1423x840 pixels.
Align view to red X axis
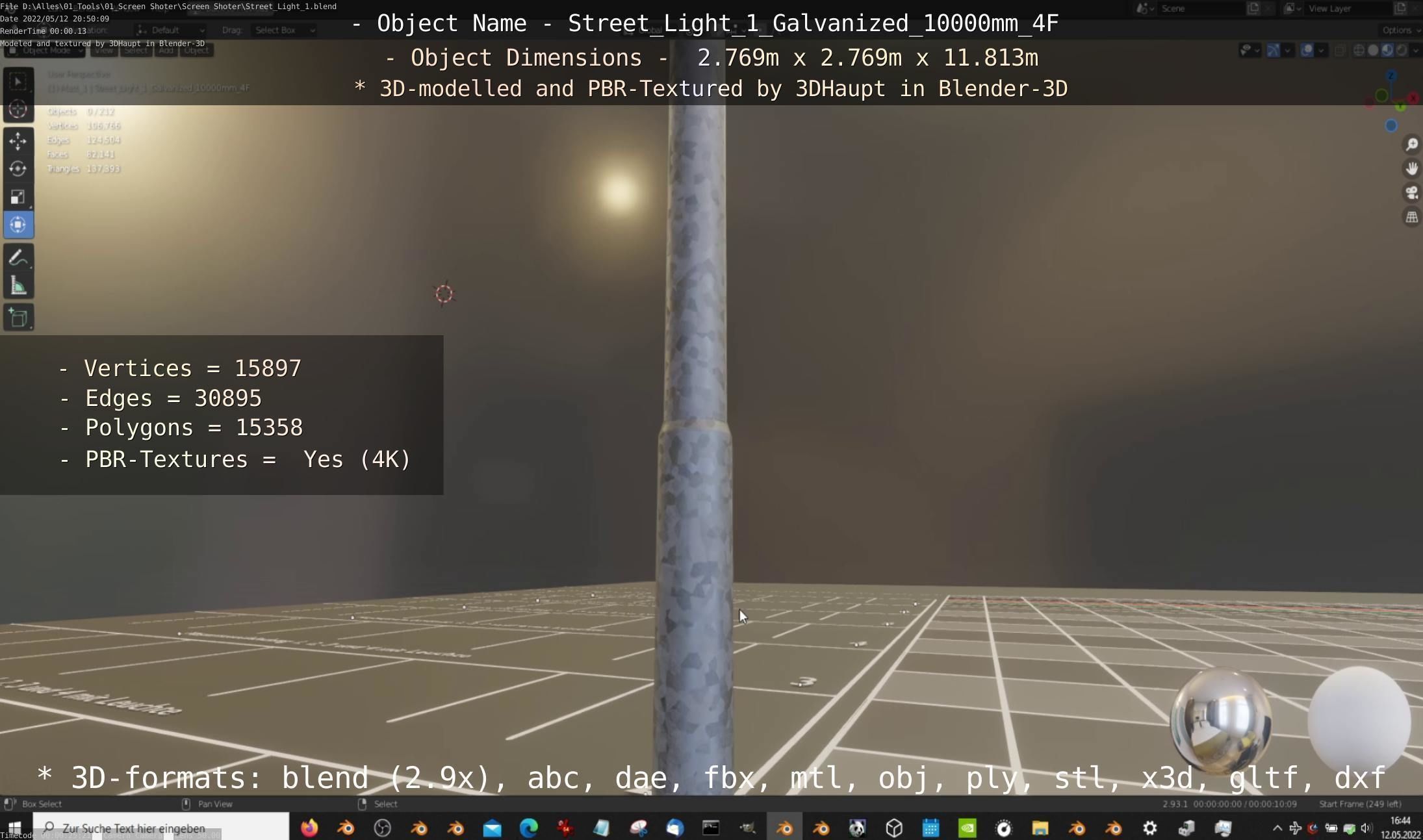click(x=1413, y=98)
